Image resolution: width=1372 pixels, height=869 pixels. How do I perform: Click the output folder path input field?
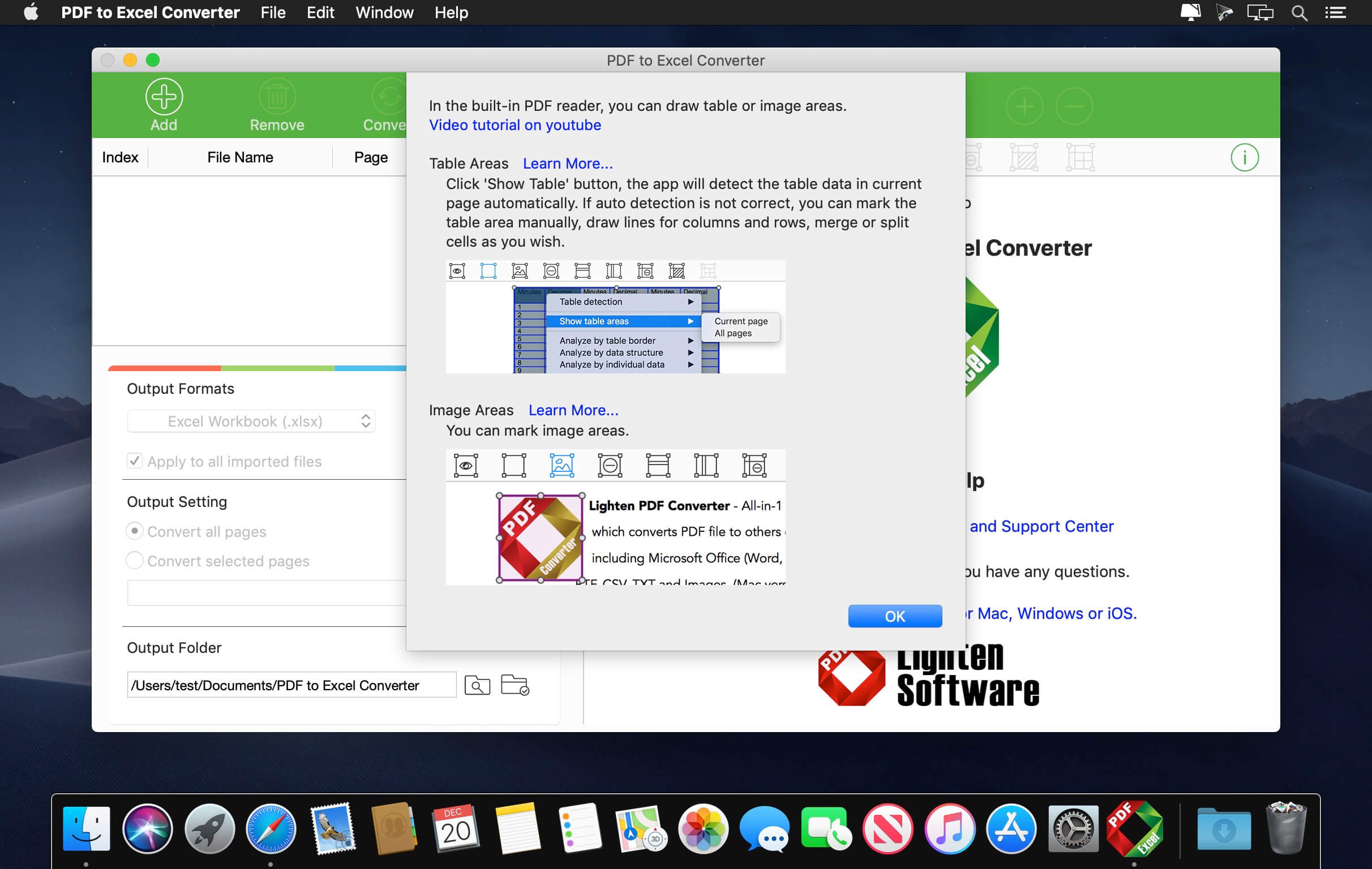[291, 685]
